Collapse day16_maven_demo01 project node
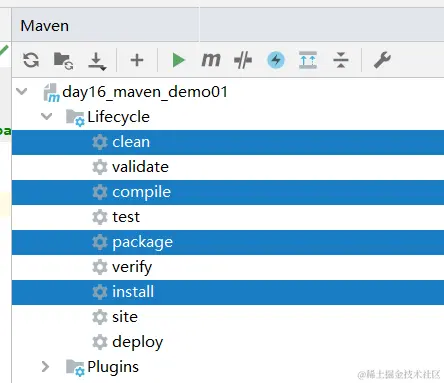Image resolution: width=444 pixels, height=383 pixels. coord(22,91)
